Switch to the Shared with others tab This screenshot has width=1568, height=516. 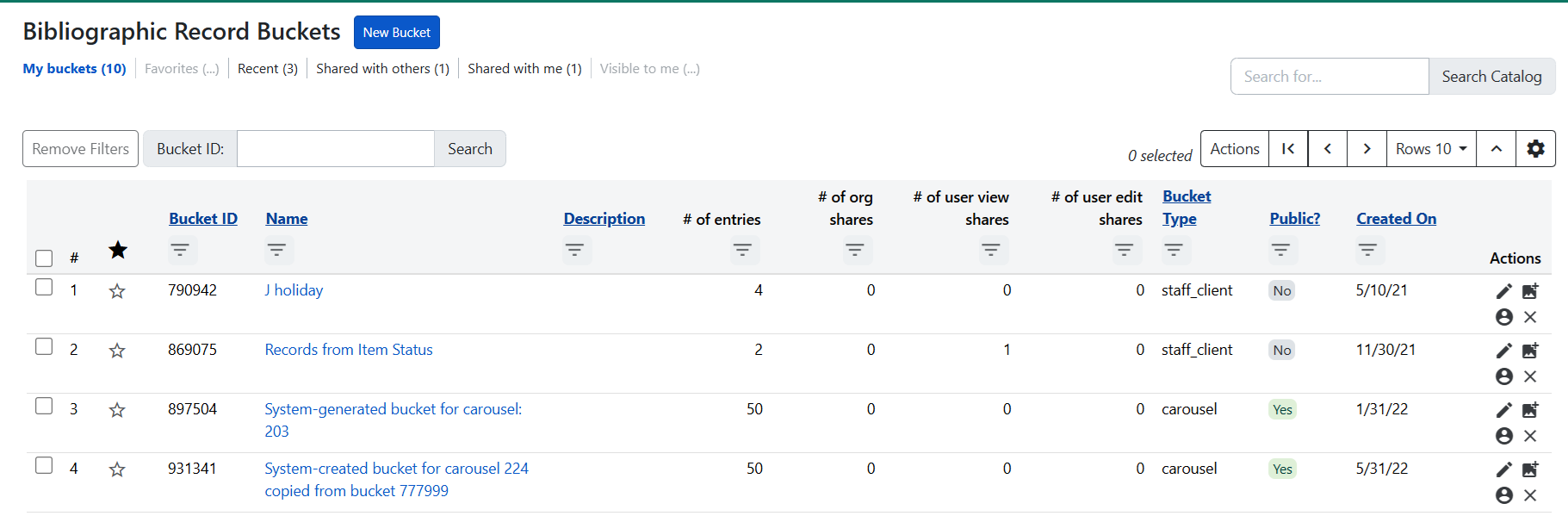pyautogui.click(x=382, y=69)
